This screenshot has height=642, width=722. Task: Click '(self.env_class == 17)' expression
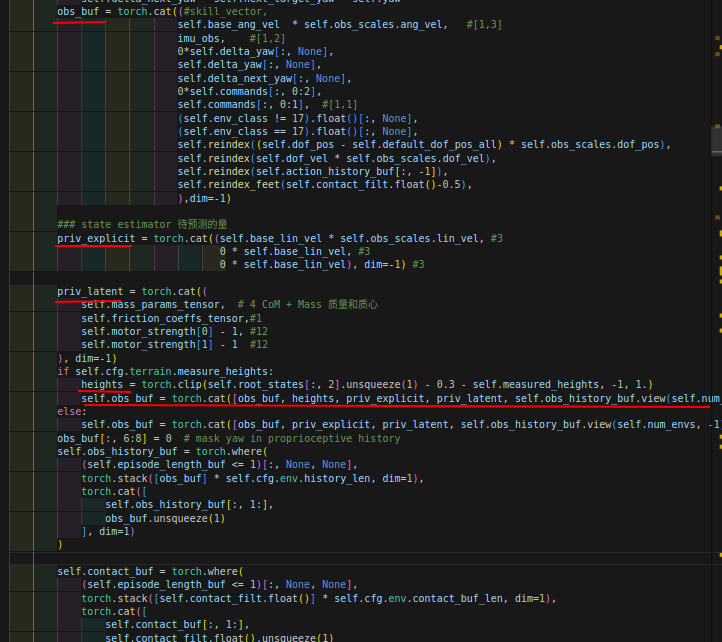pos(244,132)
